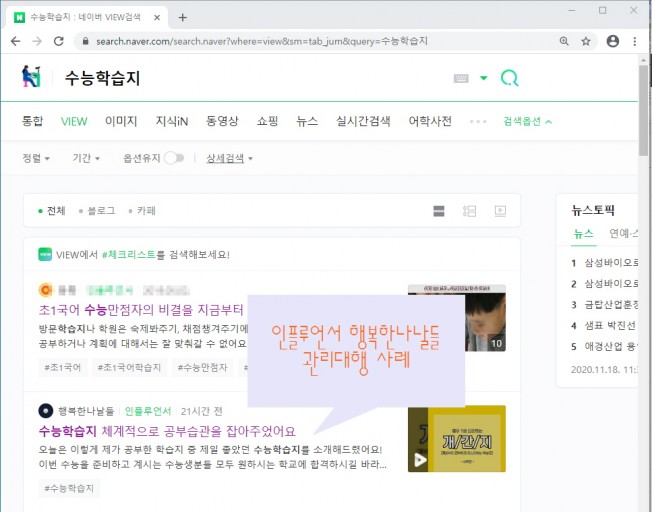The height and width of the screenshot is (512, 652).
Task: Expand search history dropdown arrow
Action: [484, 78]
